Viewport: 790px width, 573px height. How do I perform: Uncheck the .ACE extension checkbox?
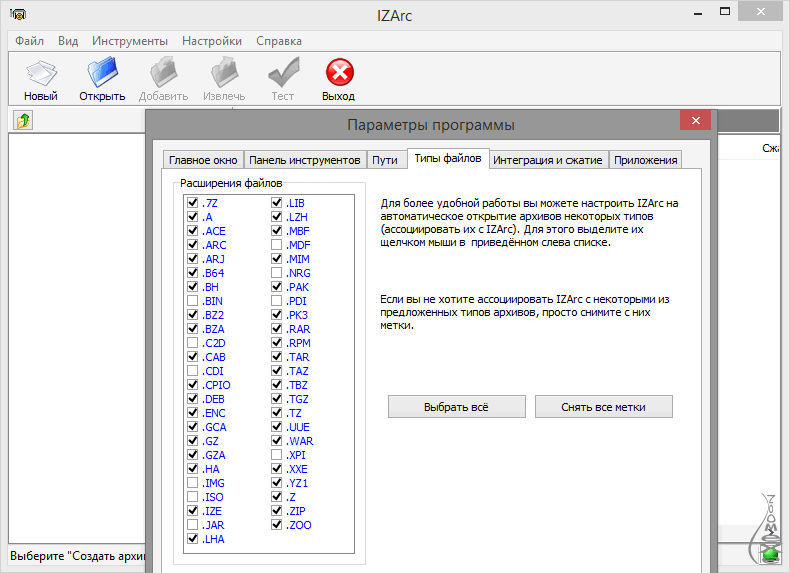coord(192,231)
